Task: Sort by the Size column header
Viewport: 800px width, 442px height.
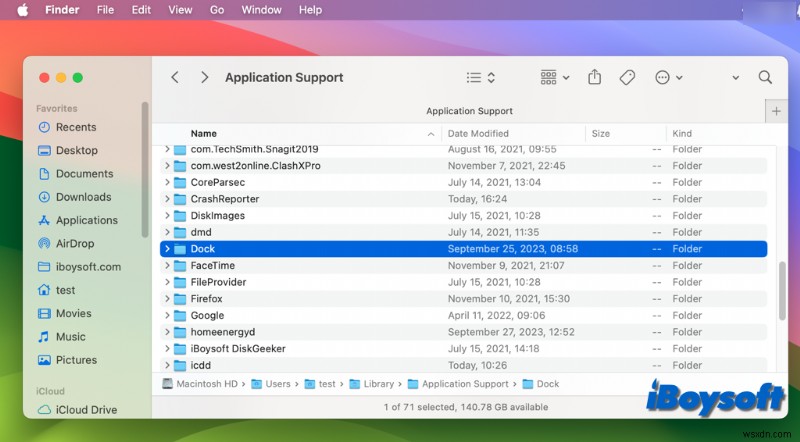Action: tap(601, 134)
